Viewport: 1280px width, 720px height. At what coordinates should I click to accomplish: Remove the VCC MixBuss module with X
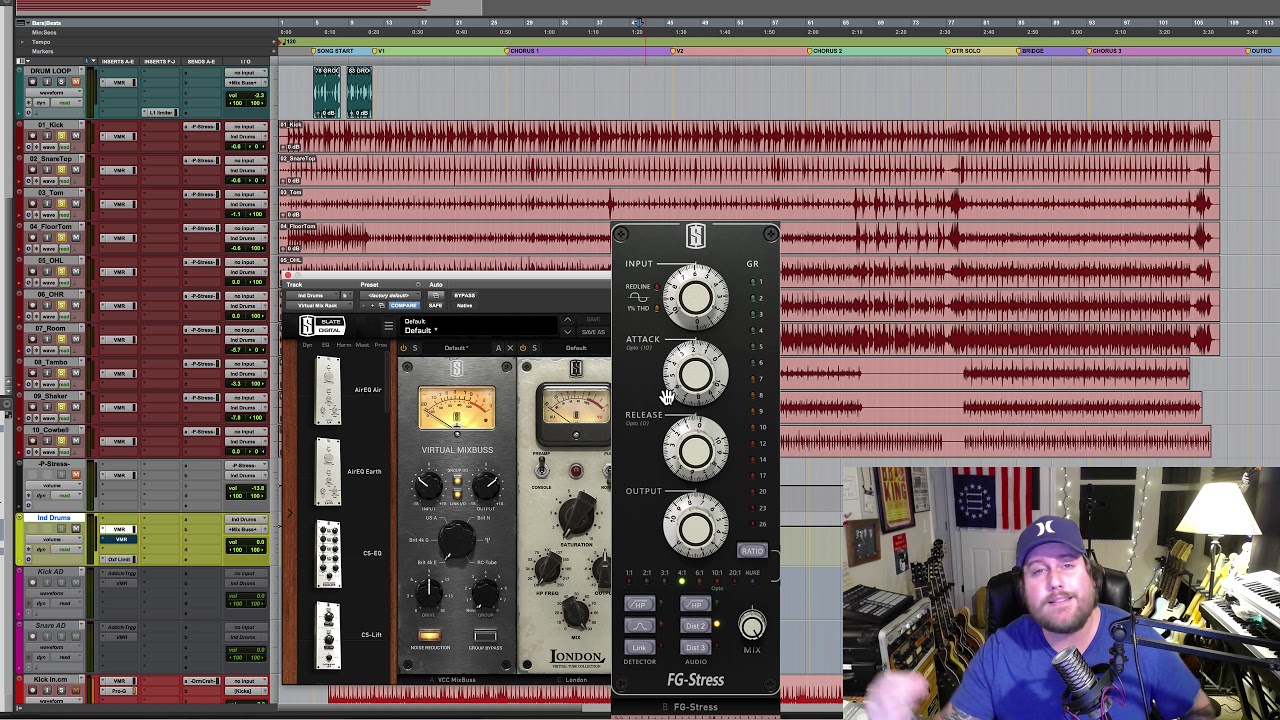(x=509, y=348)
